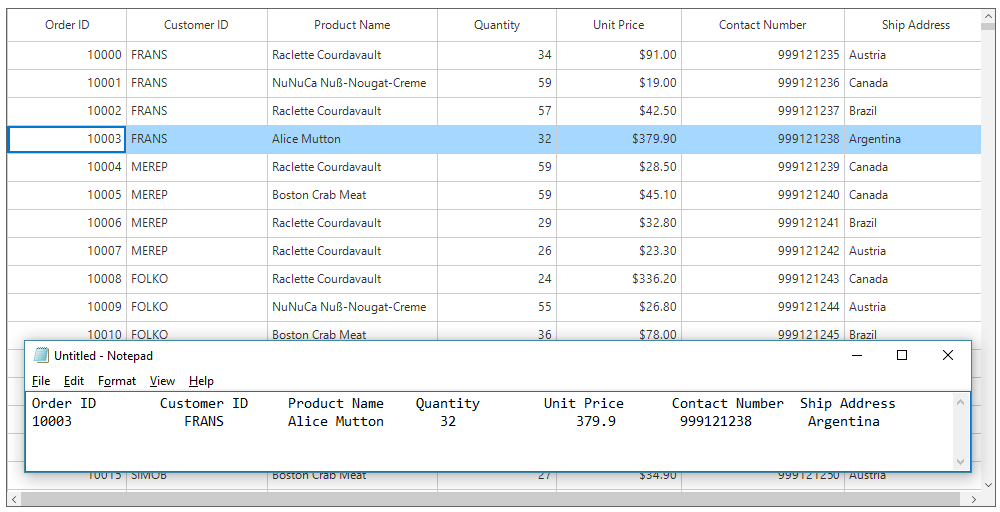This screenshot has height=512, width=1000.
Task: Select the Order ID cell 10006
Action: coord(67,223)
